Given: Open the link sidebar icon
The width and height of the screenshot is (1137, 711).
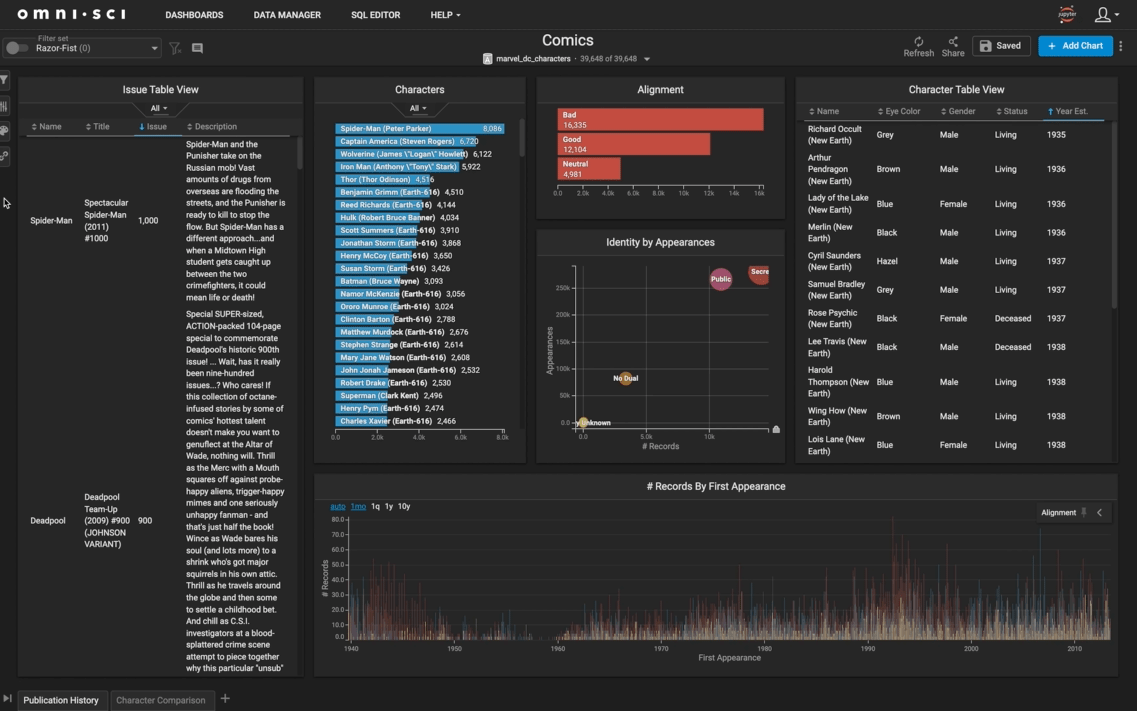Looking at the screenshot, I should click(4, 156).
